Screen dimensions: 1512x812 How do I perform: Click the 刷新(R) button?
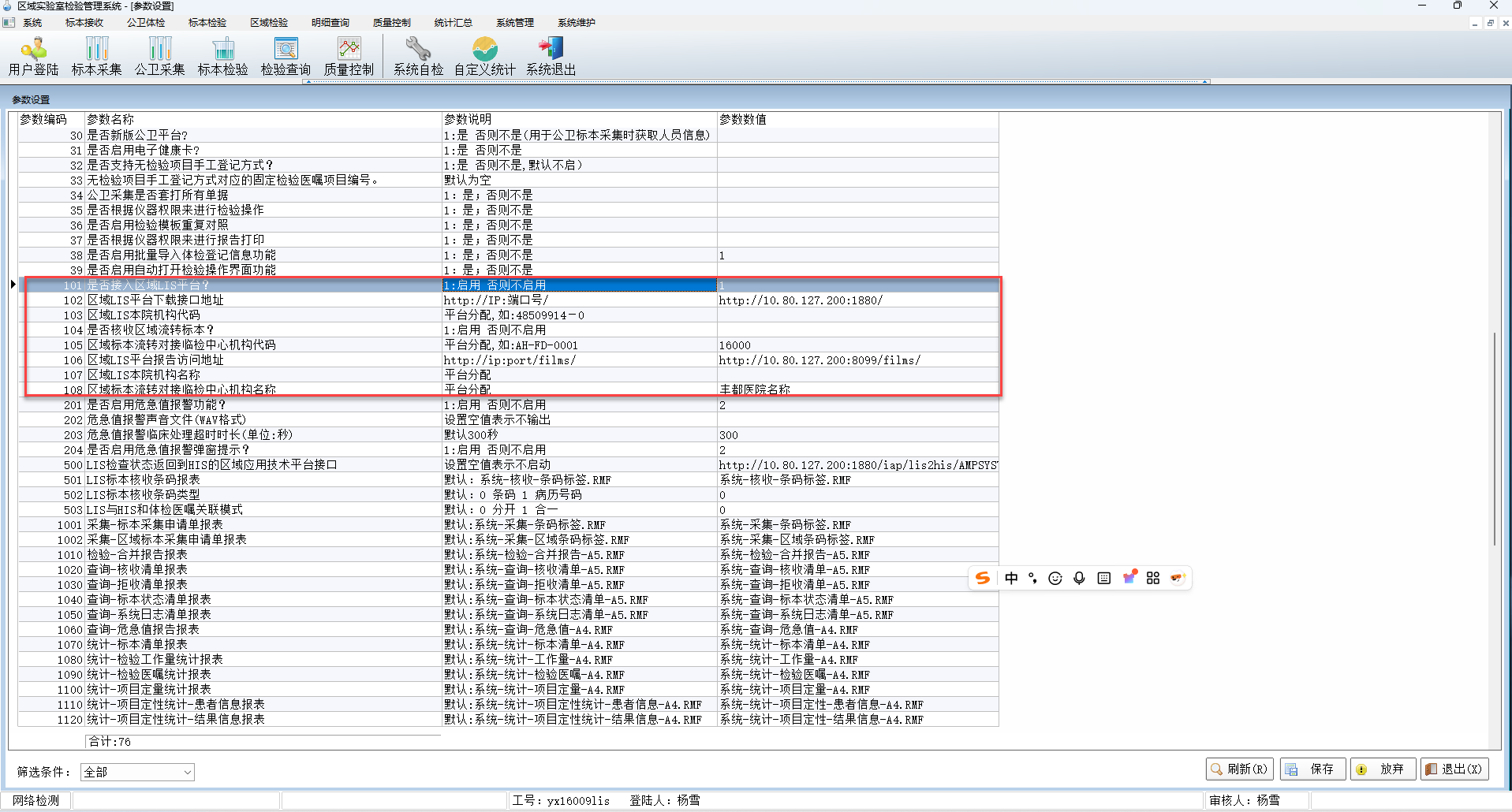[x=1240, y=769]
